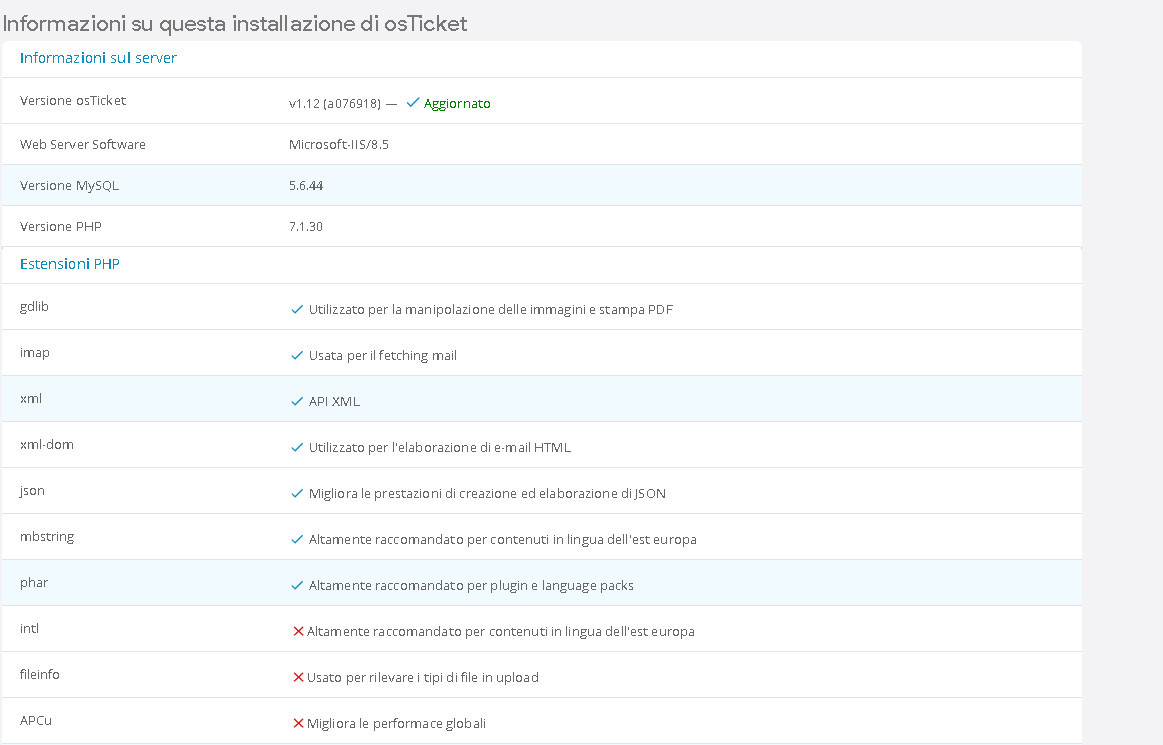Click the check icon in xml-dom row
Screen dimensions: 1163x745
(297, 447)
